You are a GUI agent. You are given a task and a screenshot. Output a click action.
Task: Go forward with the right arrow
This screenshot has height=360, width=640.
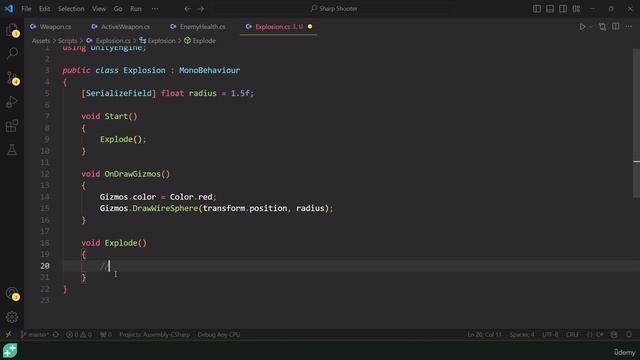tap(200, 9)
